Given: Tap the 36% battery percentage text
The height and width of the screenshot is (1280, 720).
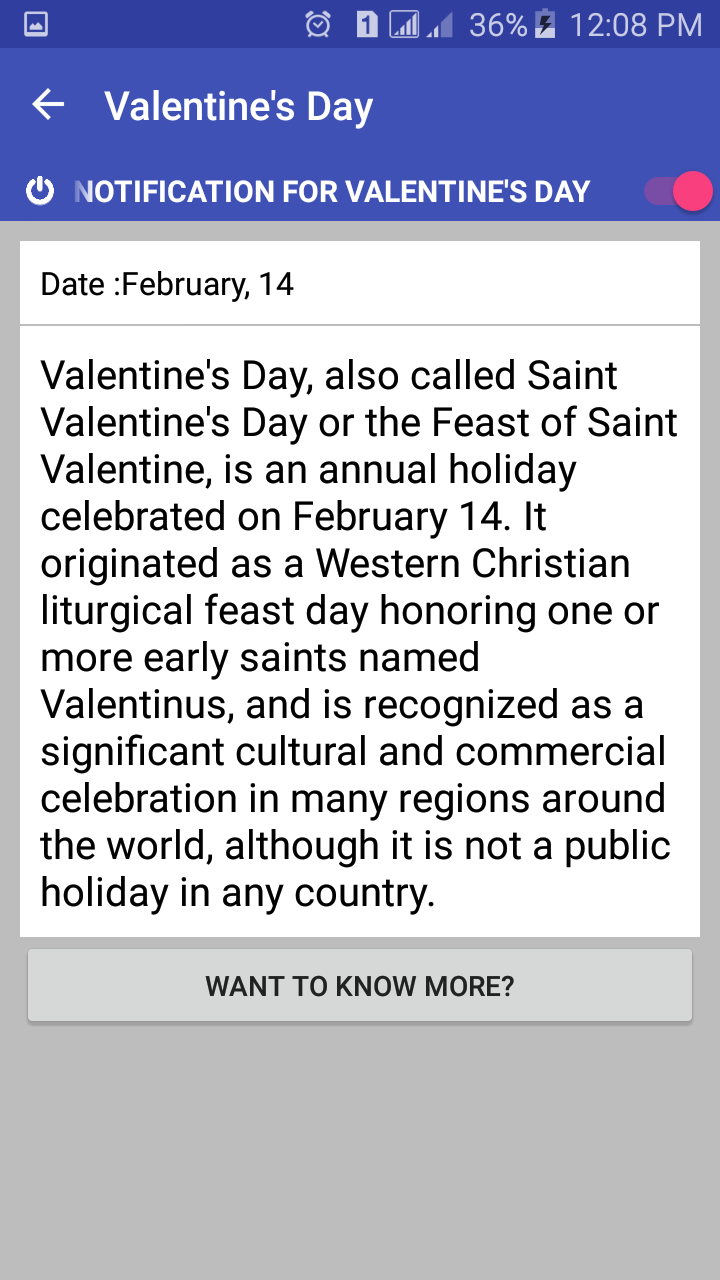Looking at the screenshot, I should [498, 25].
